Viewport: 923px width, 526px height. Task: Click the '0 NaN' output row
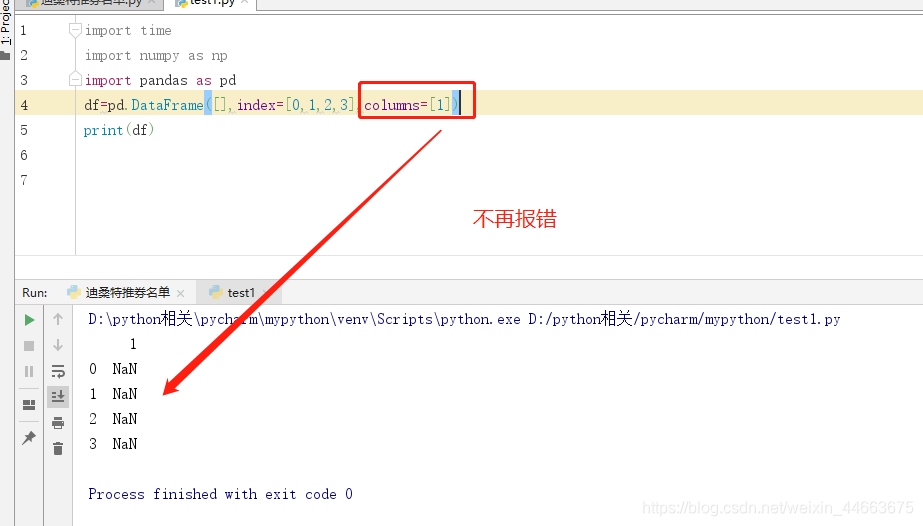pos(113,369)
